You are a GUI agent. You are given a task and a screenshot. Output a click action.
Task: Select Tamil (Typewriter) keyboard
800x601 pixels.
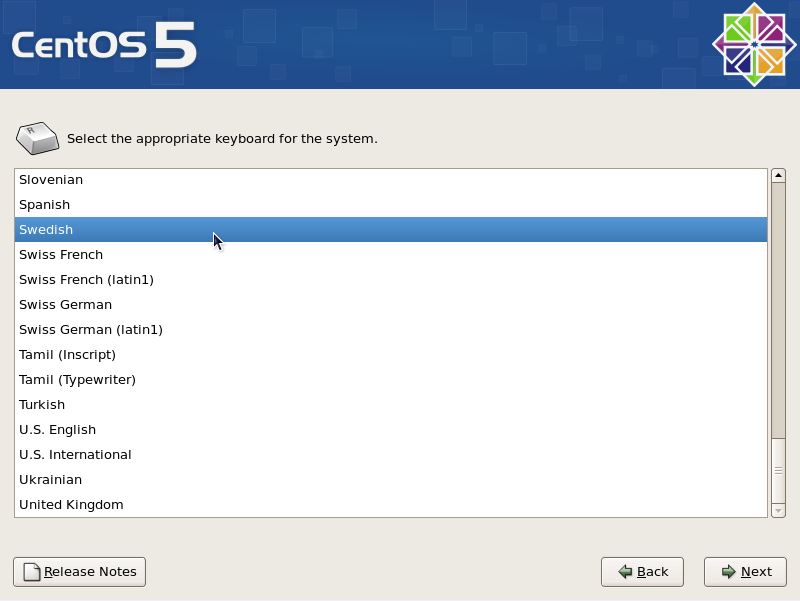pos(391,380)
